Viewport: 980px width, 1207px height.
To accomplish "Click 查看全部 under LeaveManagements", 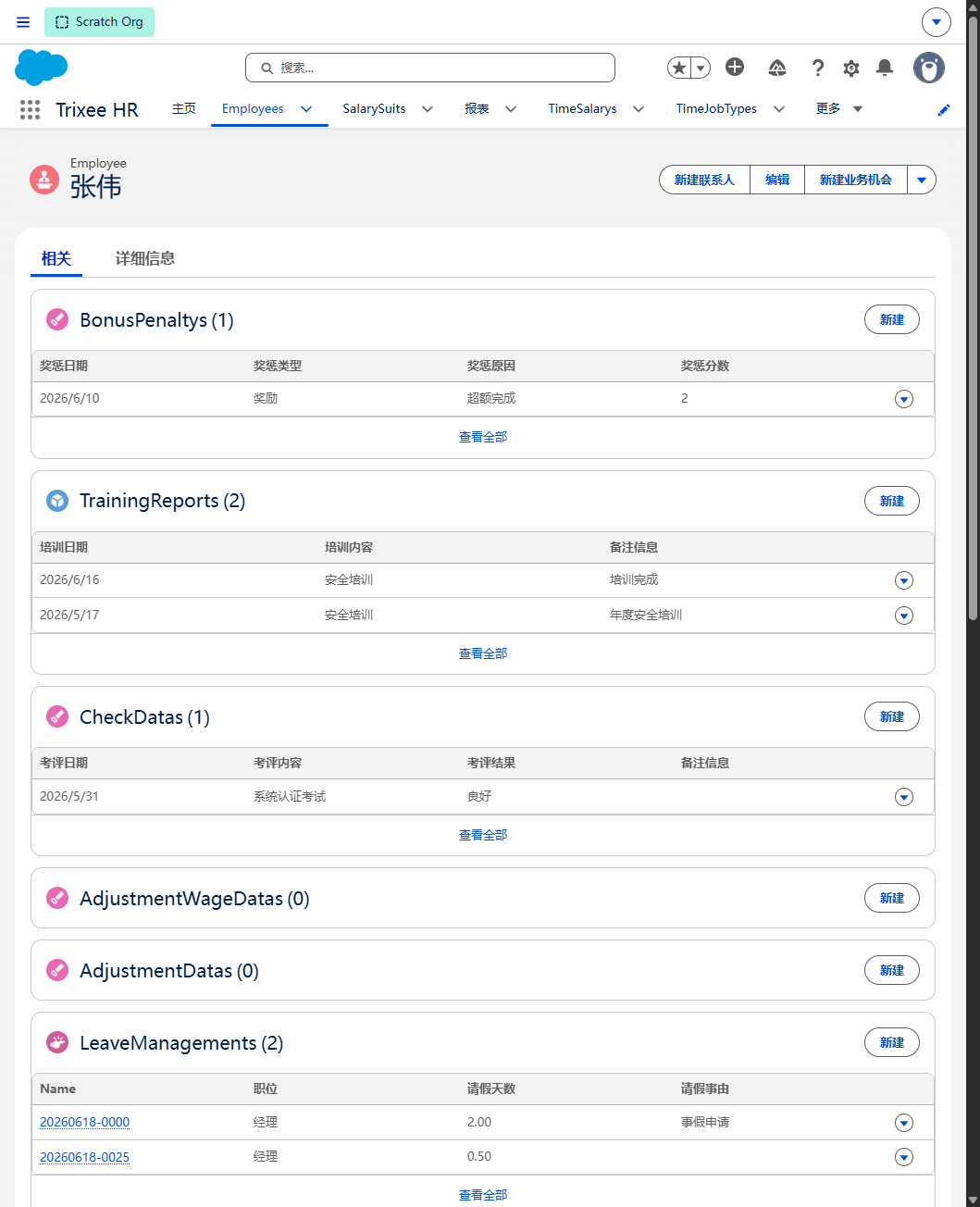I will (483, 1195).
